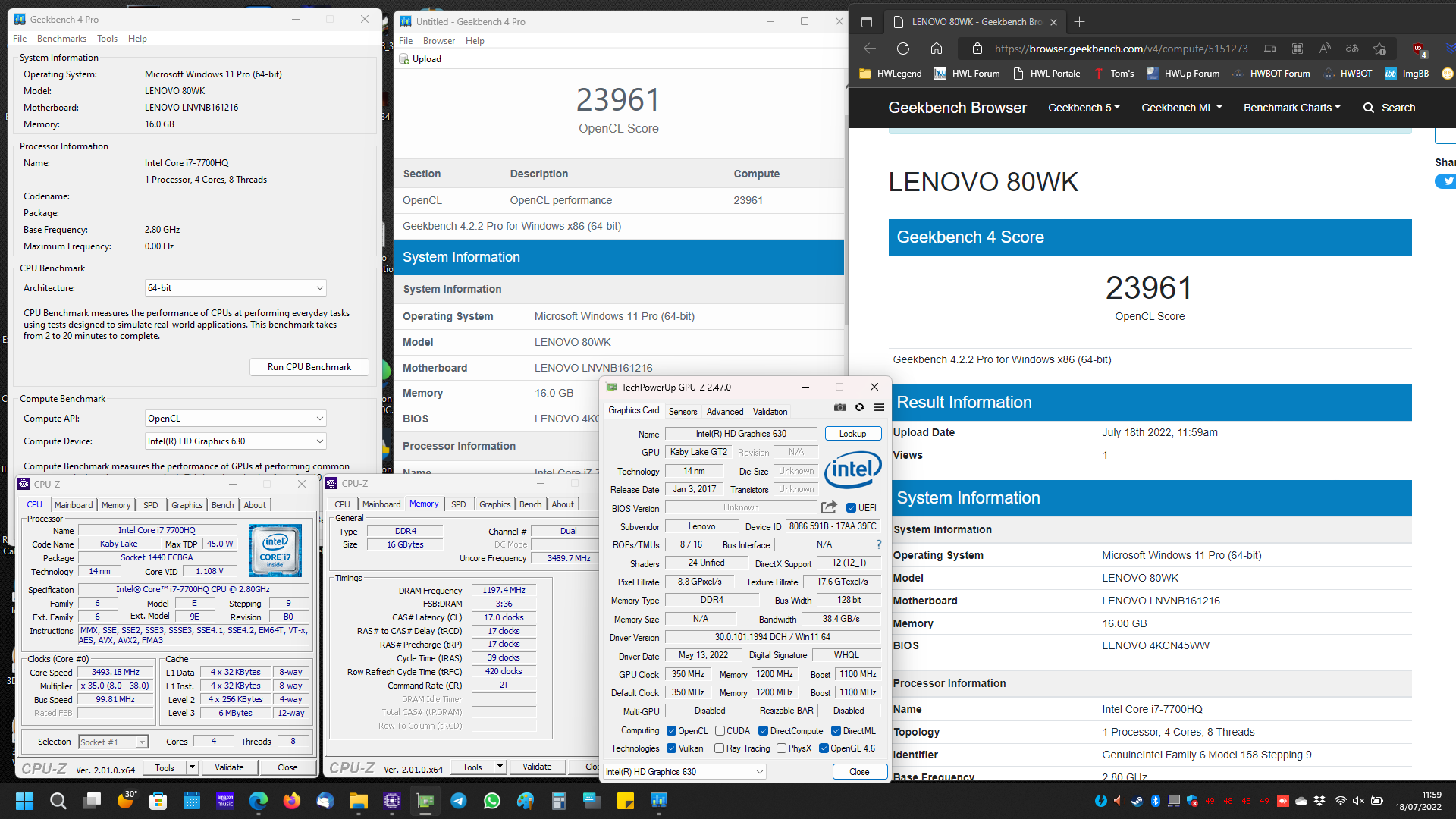Viewport: 1456px width, 819px height.
Task: Open the Benchmarks menu in Geekbench 4 Pro
Action: (x=61, y=39)
